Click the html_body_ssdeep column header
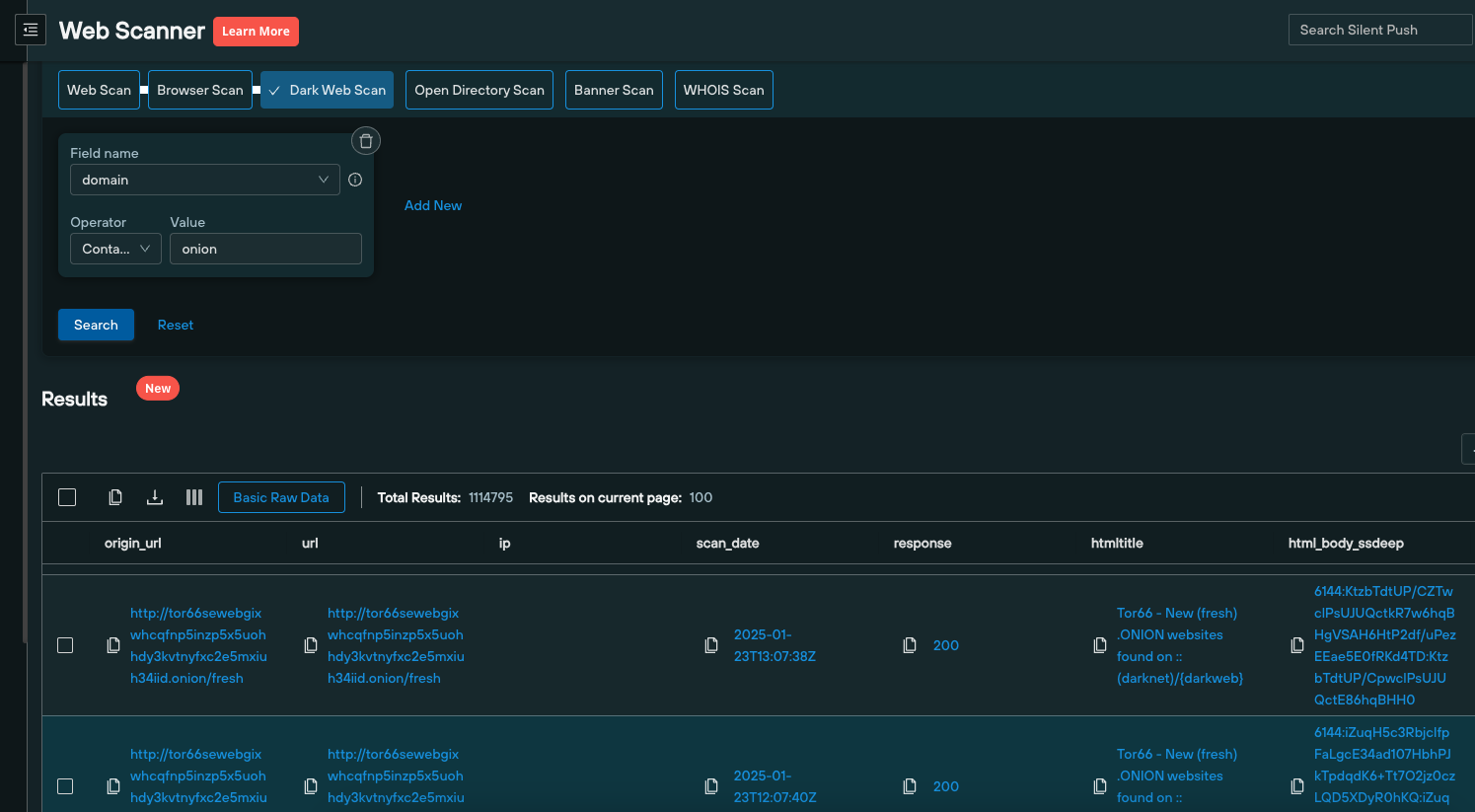This screenshot has height=812, width=1475. (x=1346, y=543)
